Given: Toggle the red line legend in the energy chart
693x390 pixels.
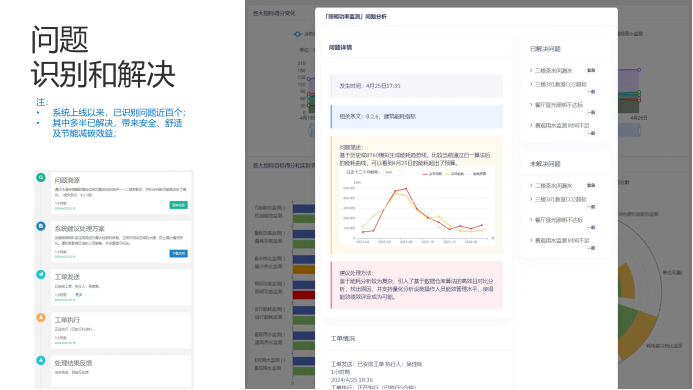Looking at the screenshot, I should (432, 174).
